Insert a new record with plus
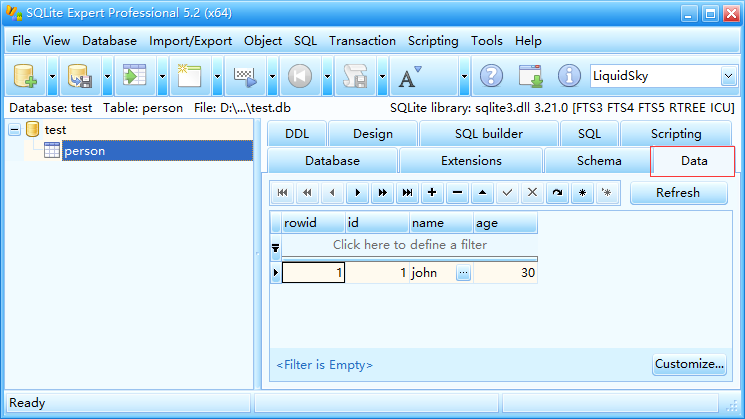745x419 pixels. [x=432, y=192]
